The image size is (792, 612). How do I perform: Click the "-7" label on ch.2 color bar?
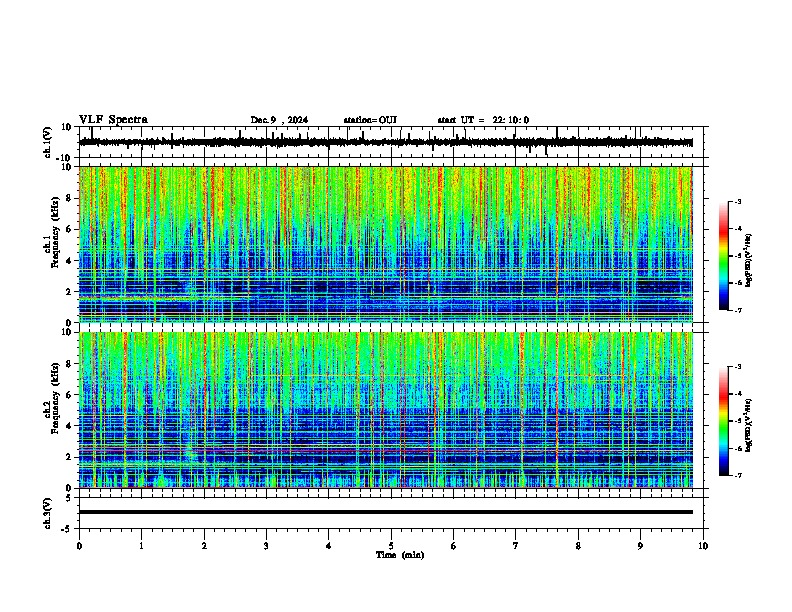[x=737, y=475]
